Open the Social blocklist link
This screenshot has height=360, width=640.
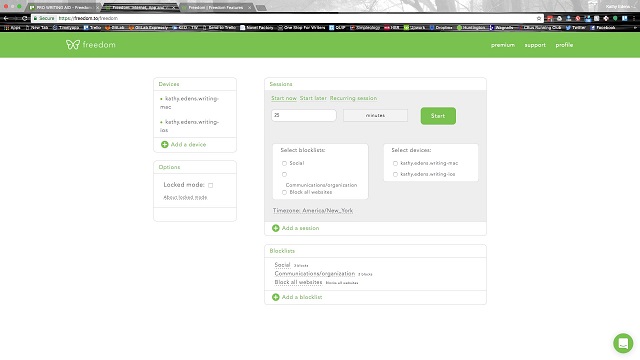(x=282, y=265)
